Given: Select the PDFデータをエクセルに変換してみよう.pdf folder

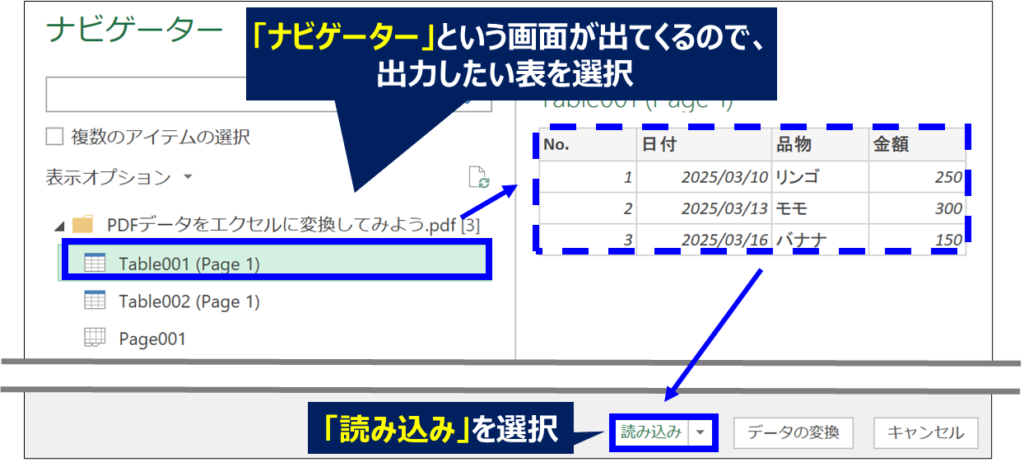Looking at the screenshot, I should tap(294, 226).
